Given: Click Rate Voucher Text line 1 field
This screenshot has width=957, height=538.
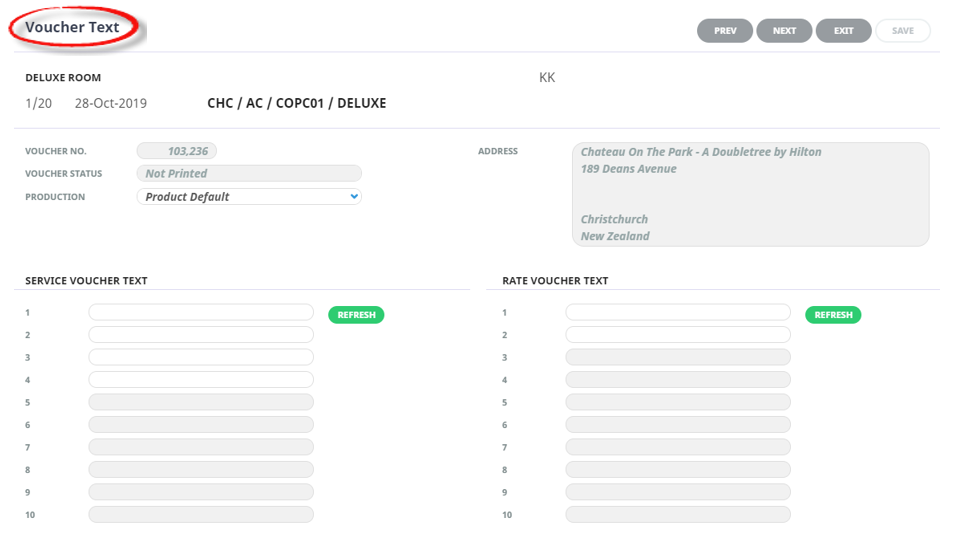Looking at the screenshot, I should point(678,313).
